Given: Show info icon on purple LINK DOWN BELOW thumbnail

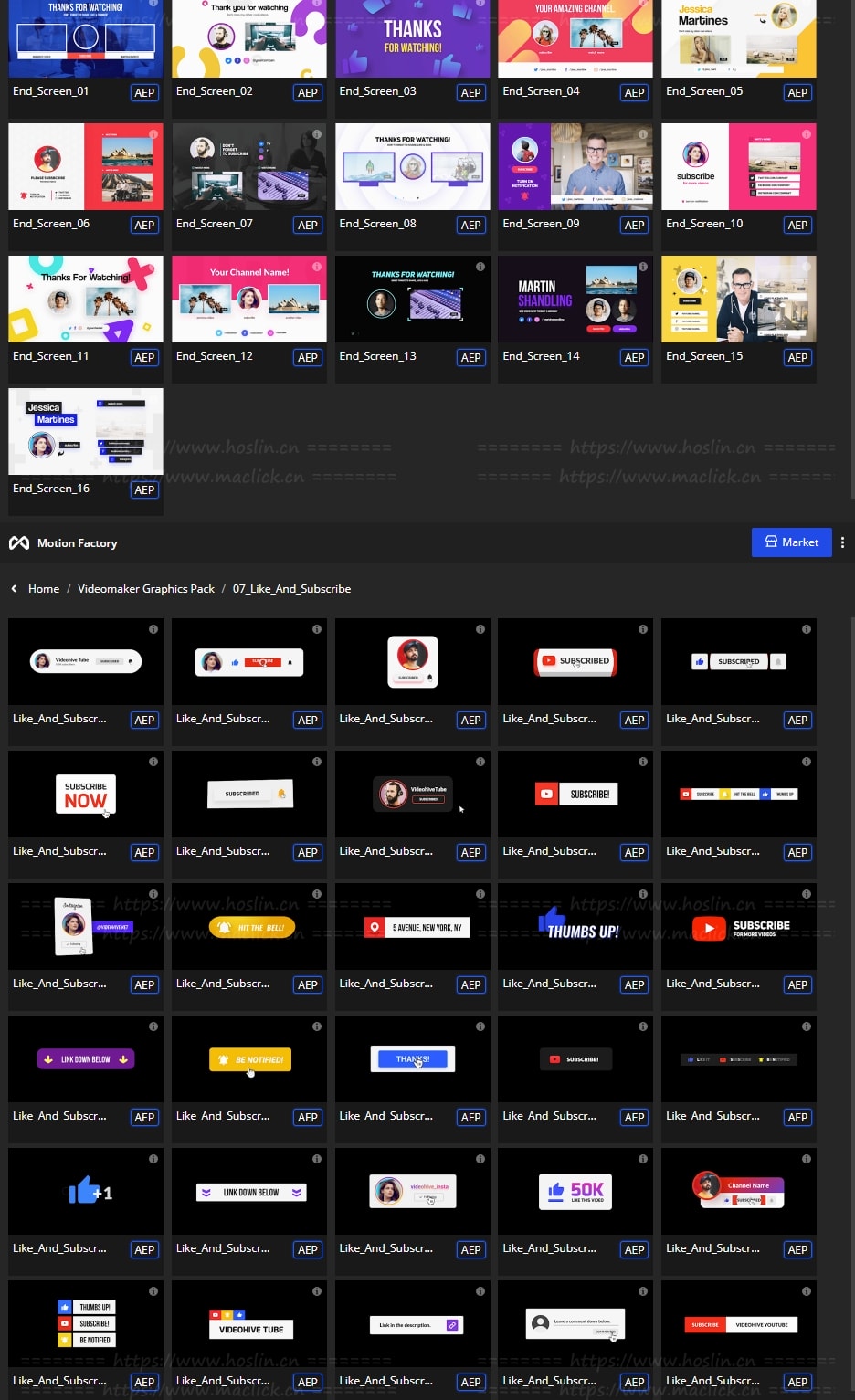Looking at the screenshot, I should click(x=153, y=1026).
